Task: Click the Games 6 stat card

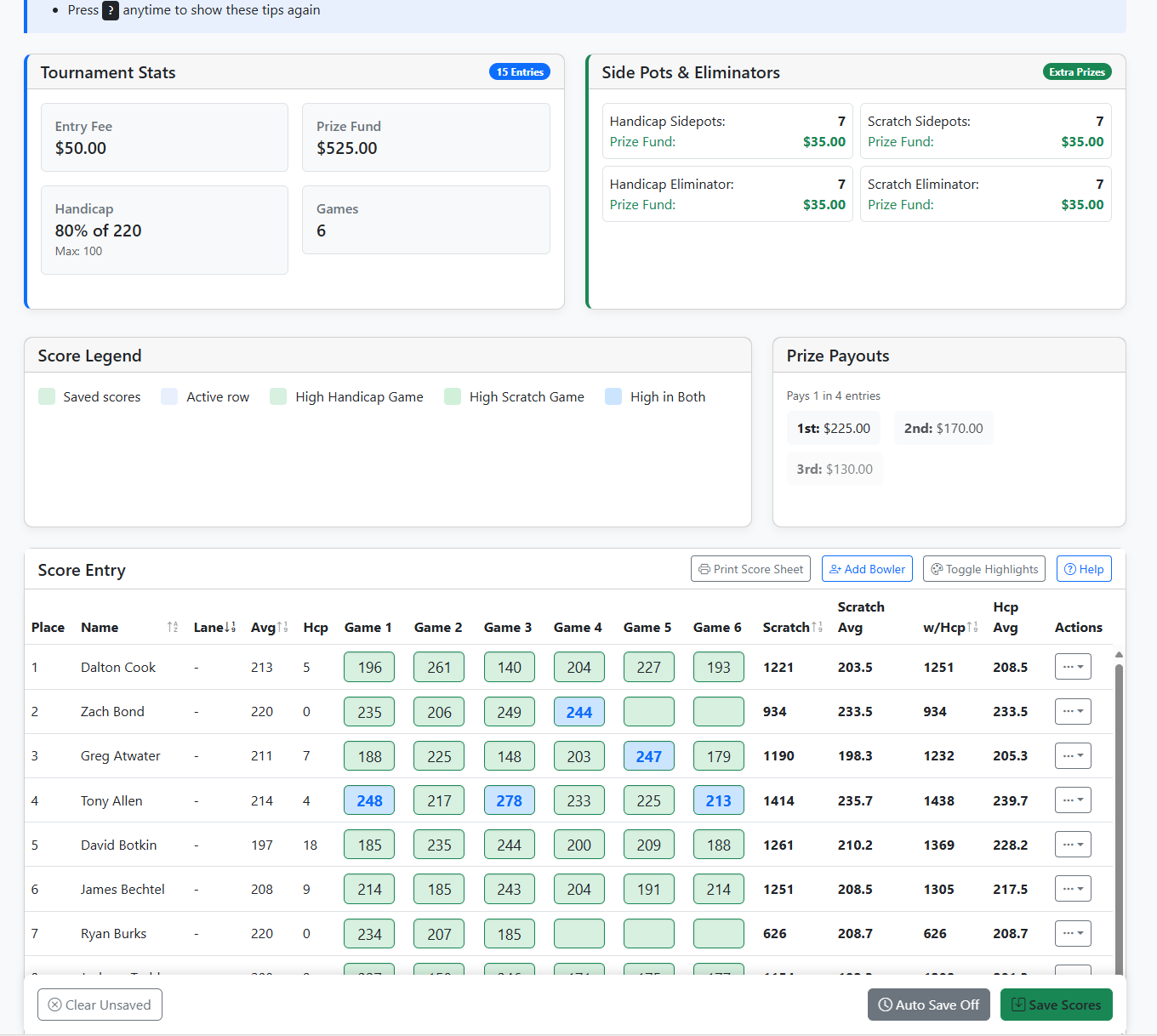Action: pos(426,219)
